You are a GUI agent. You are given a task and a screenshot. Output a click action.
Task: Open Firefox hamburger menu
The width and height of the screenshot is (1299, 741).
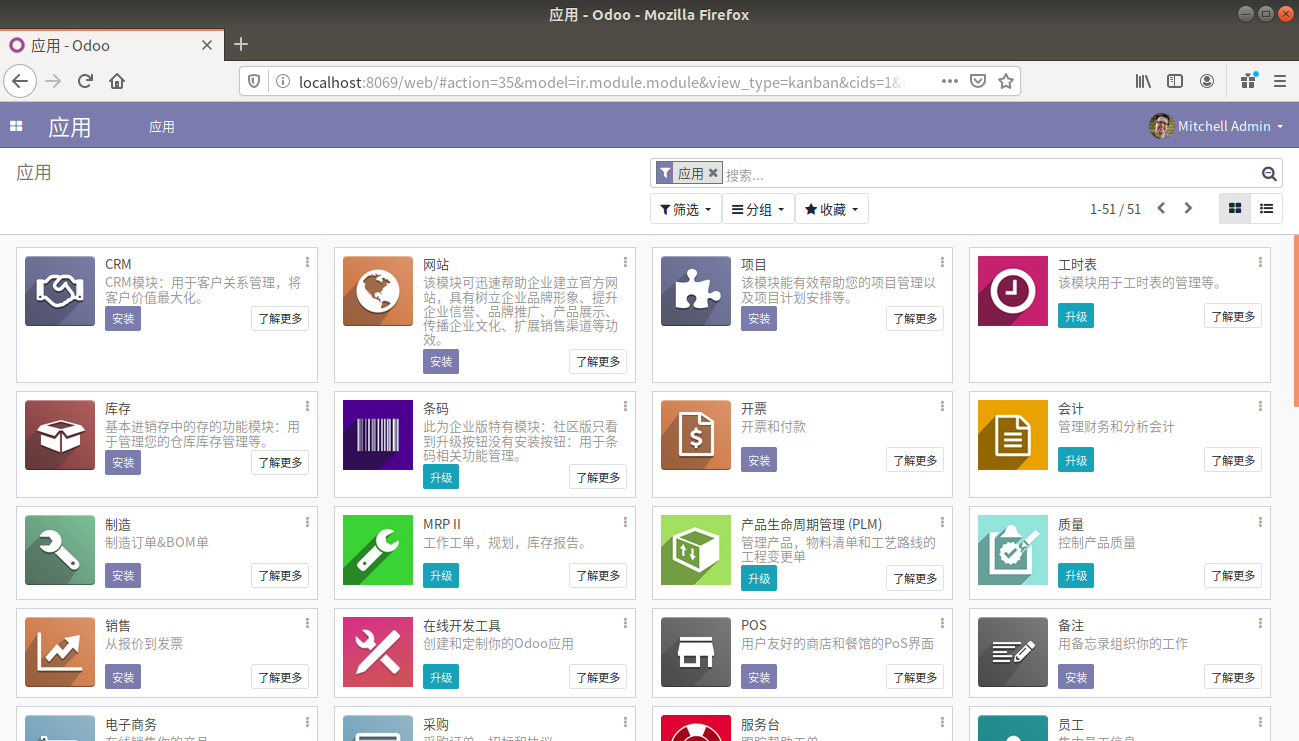pyautogui.click(x=1280, y=81)
